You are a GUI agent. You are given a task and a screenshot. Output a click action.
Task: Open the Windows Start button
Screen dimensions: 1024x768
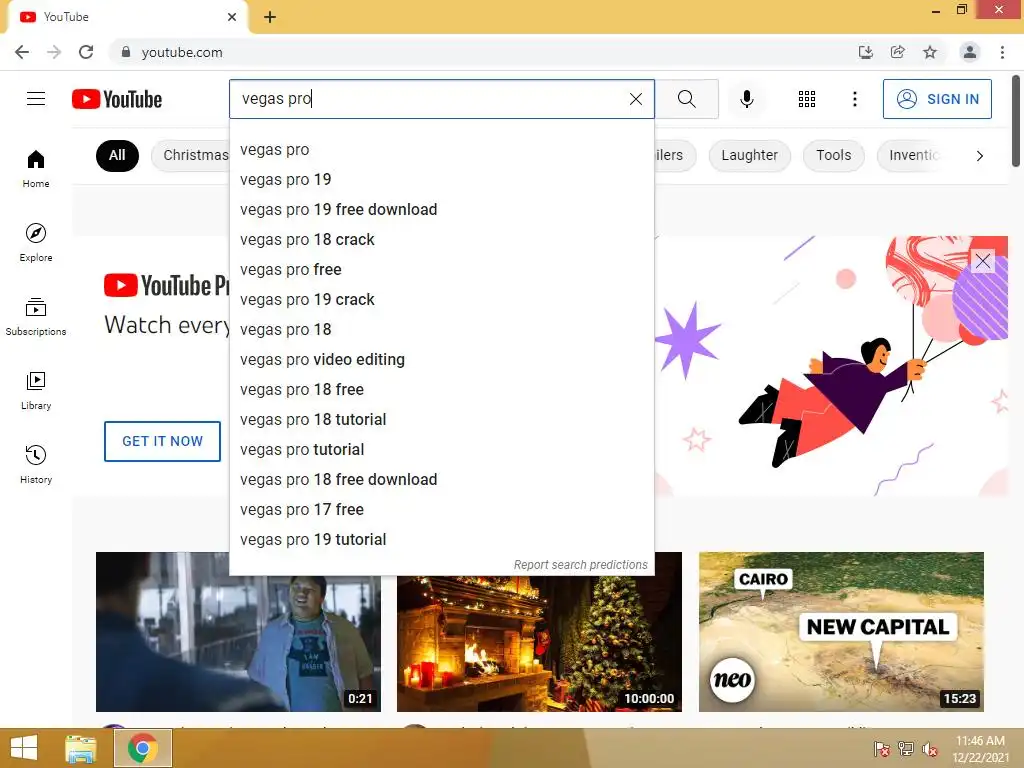[24, 748]
